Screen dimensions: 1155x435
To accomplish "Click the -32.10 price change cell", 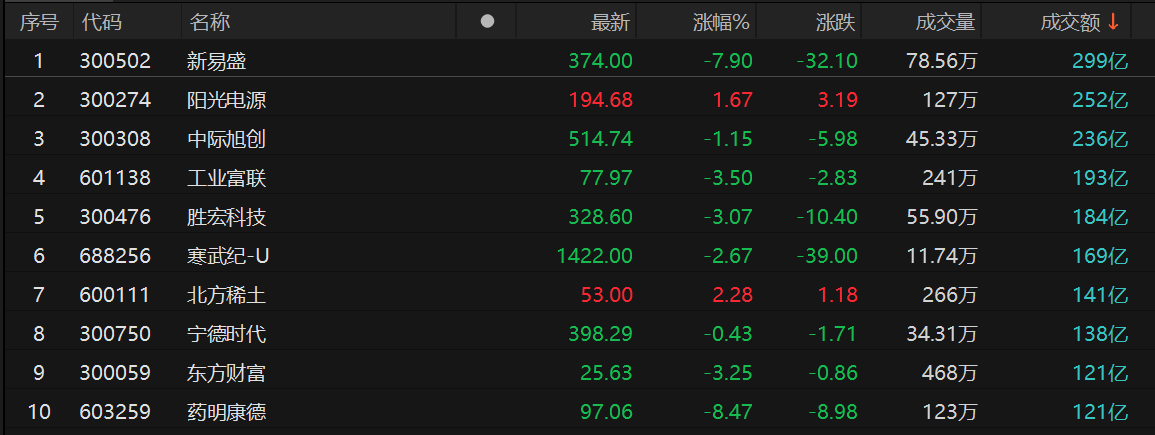I will pos(827,61).
